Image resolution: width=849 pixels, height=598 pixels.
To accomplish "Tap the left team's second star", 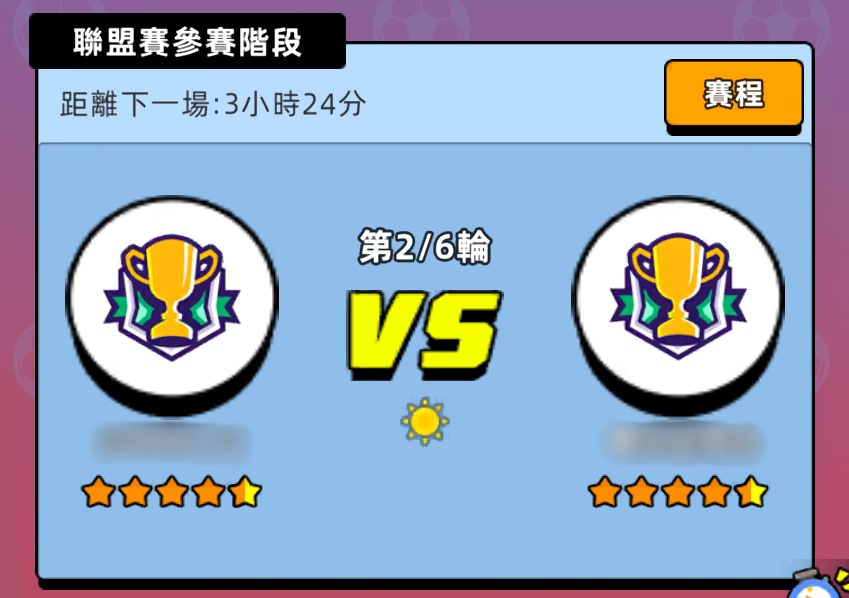I will pos(135,492).
